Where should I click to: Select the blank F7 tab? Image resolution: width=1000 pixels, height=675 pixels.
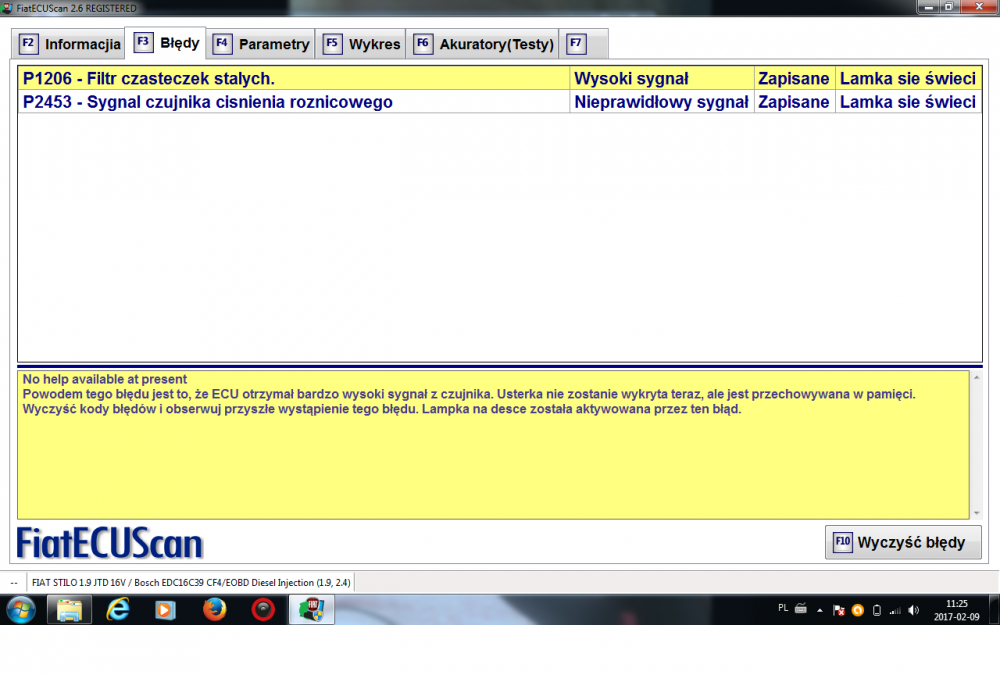584,44
